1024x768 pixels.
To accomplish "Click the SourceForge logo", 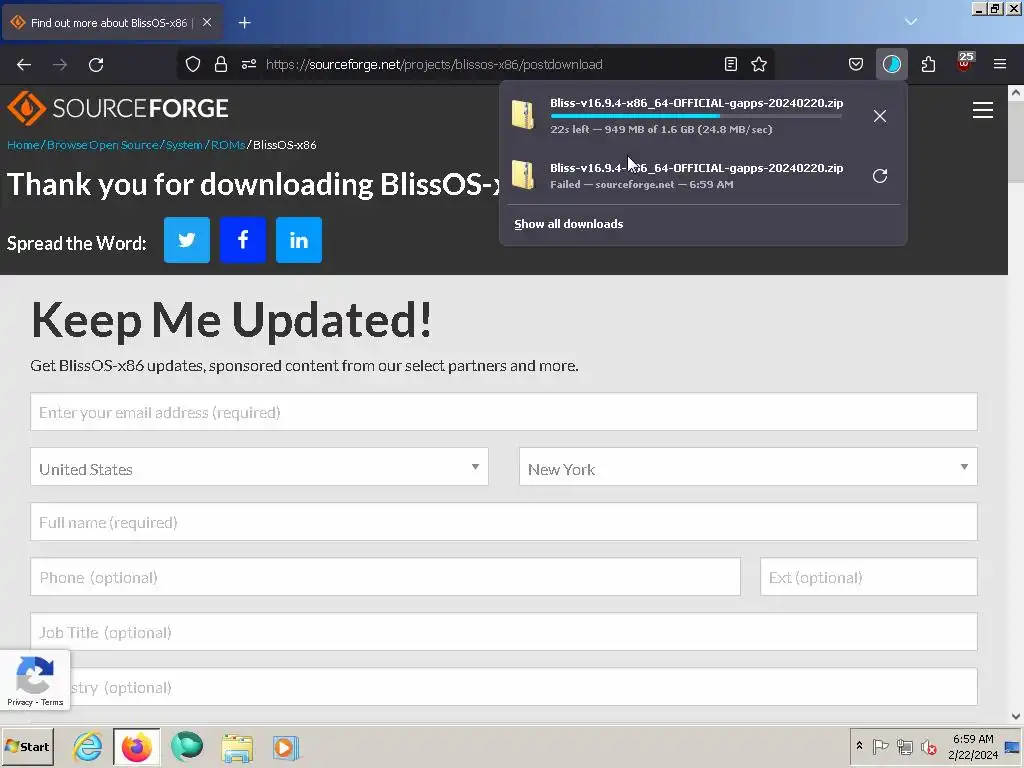I will [x=118, y=108].
